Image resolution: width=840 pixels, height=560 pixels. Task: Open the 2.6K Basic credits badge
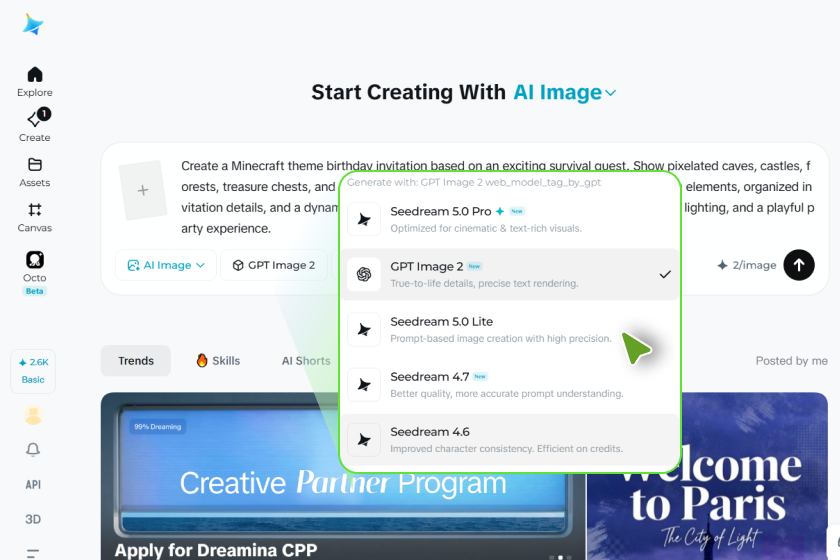point(33,371)
